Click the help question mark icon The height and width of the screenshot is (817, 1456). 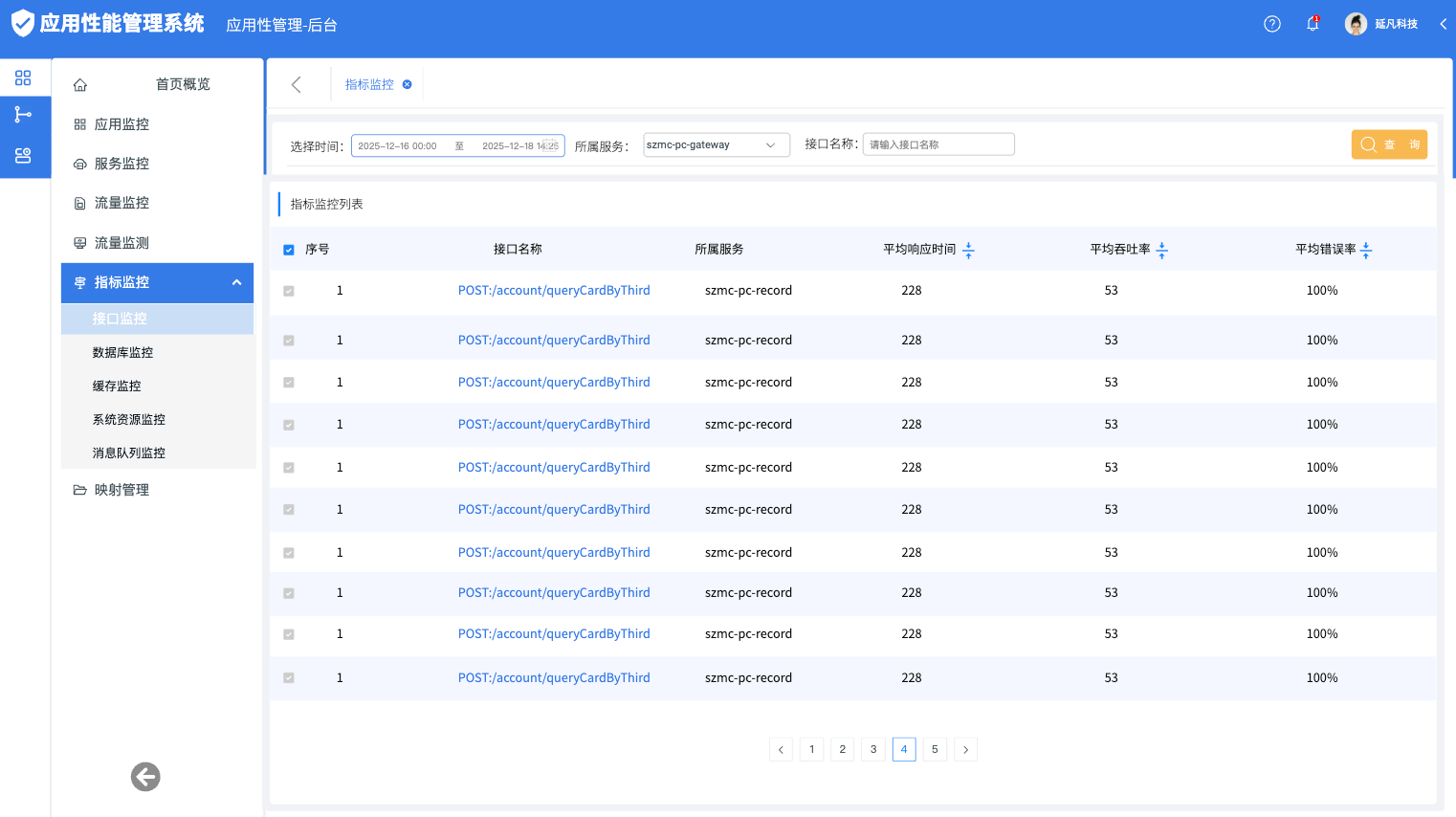click(x=1271, y=24)
